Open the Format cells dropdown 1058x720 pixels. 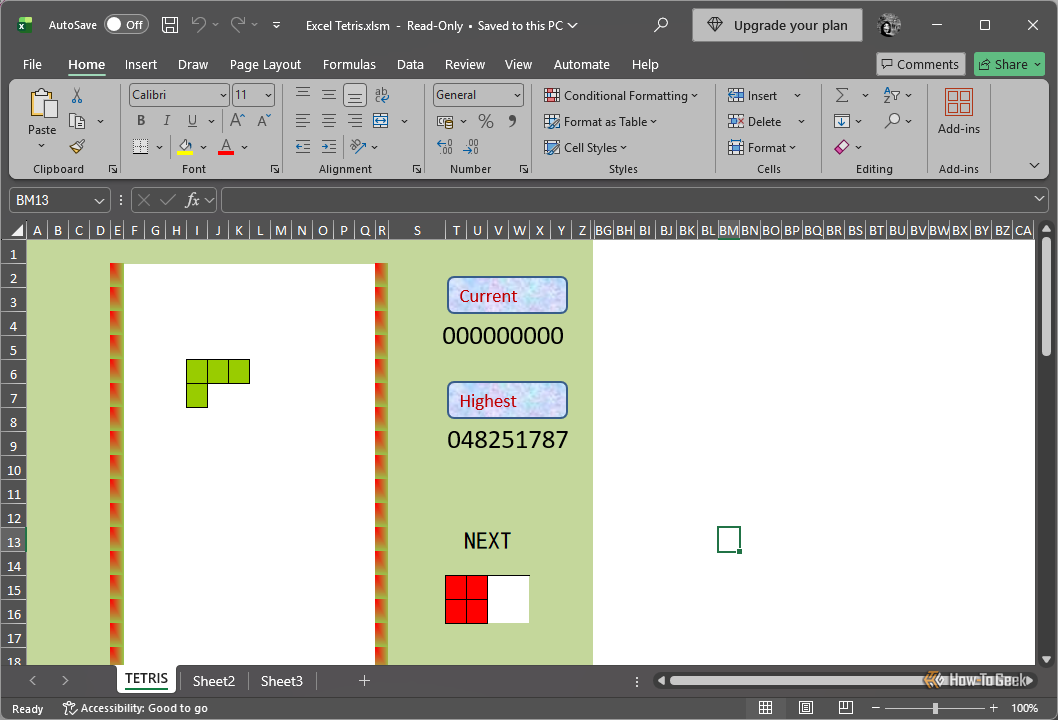[762, 147]
